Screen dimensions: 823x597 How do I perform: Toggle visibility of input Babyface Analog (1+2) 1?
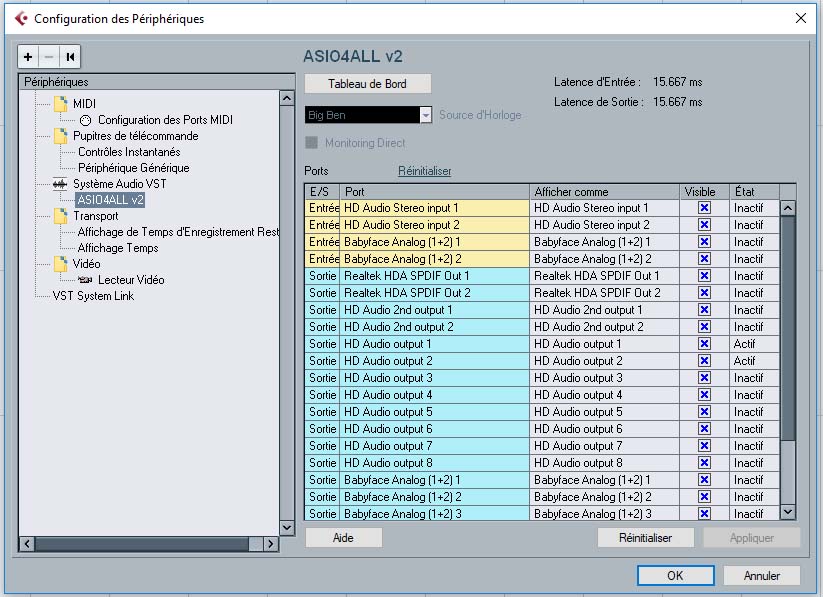704,242
